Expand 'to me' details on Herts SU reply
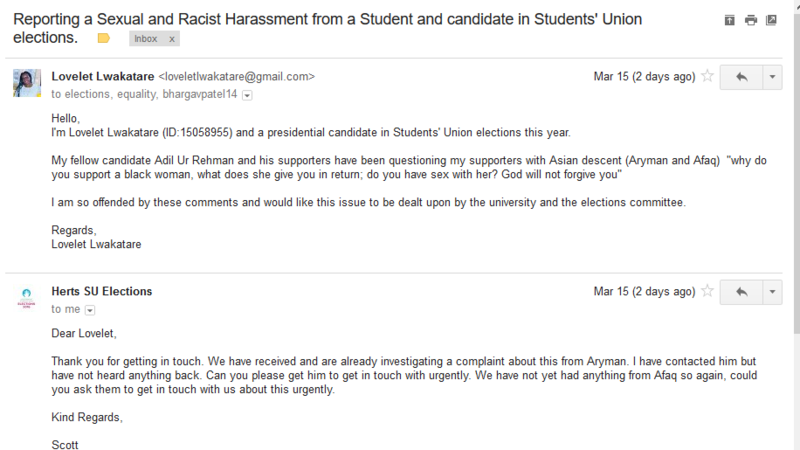The image size is (800, 450). [89, 310]
